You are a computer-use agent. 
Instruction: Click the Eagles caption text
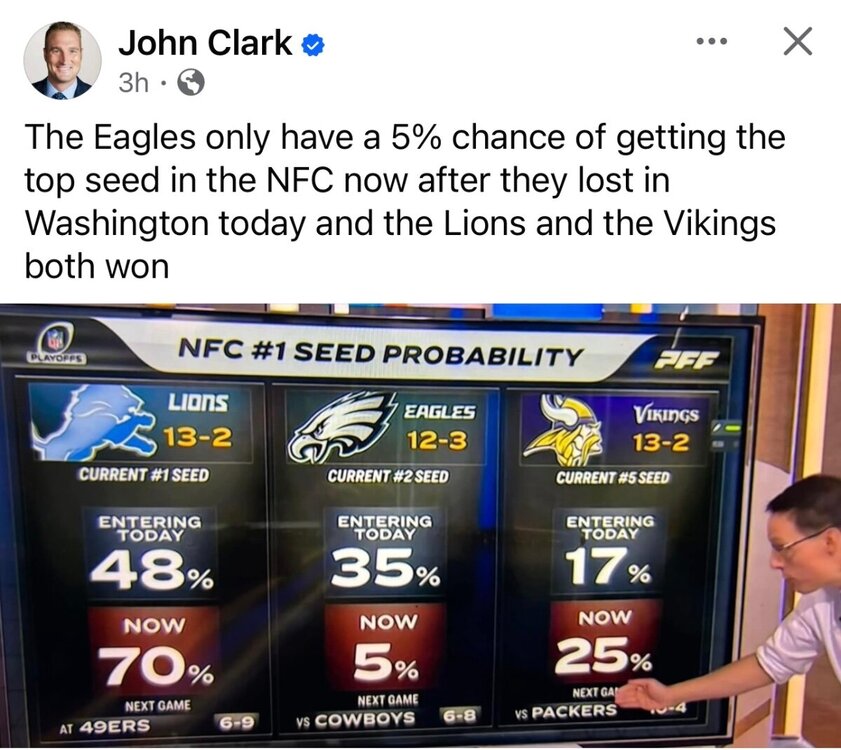point(400,195)
